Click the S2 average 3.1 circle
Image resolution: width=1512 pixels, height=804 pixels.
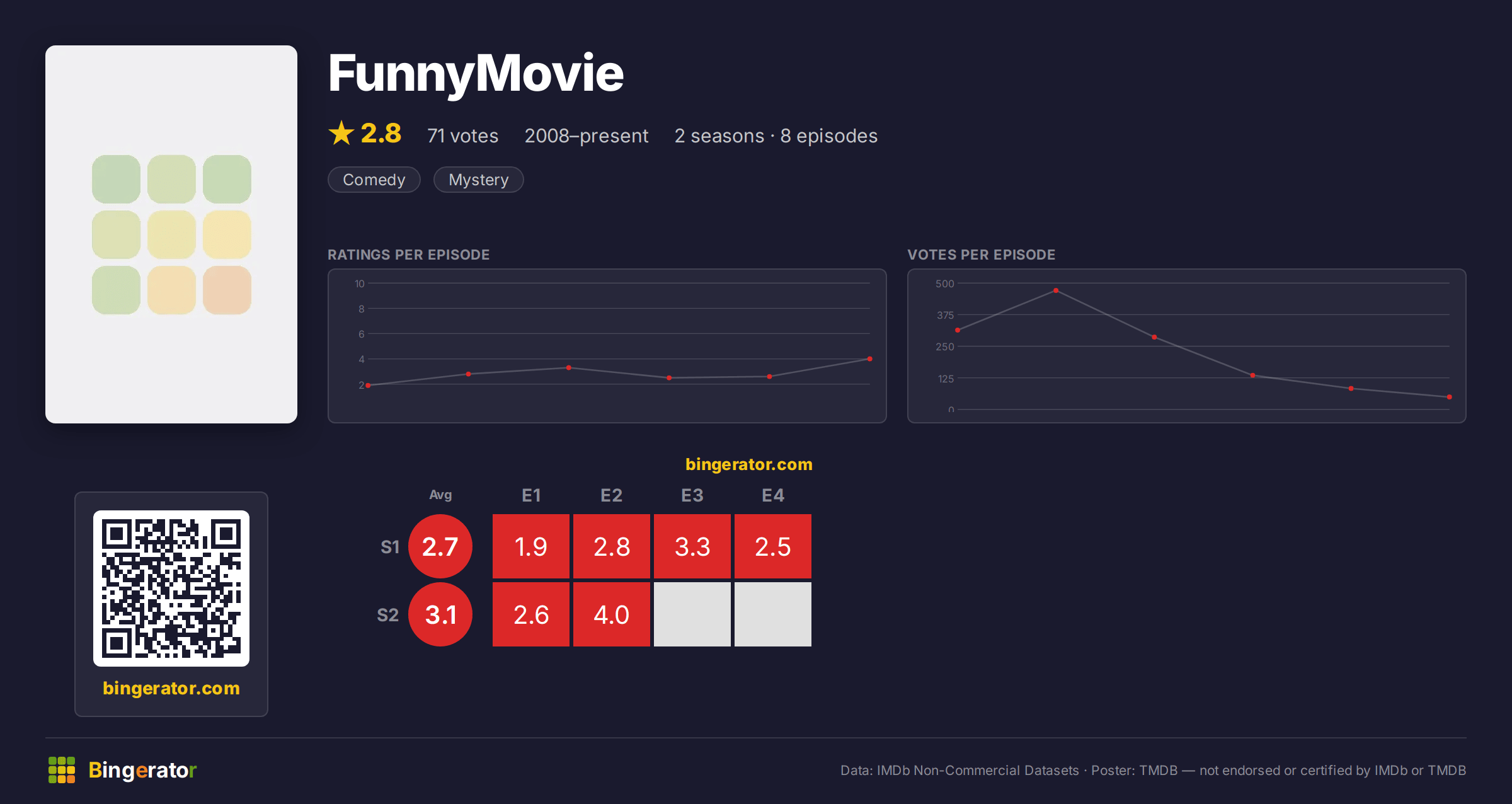coord(440,614)
